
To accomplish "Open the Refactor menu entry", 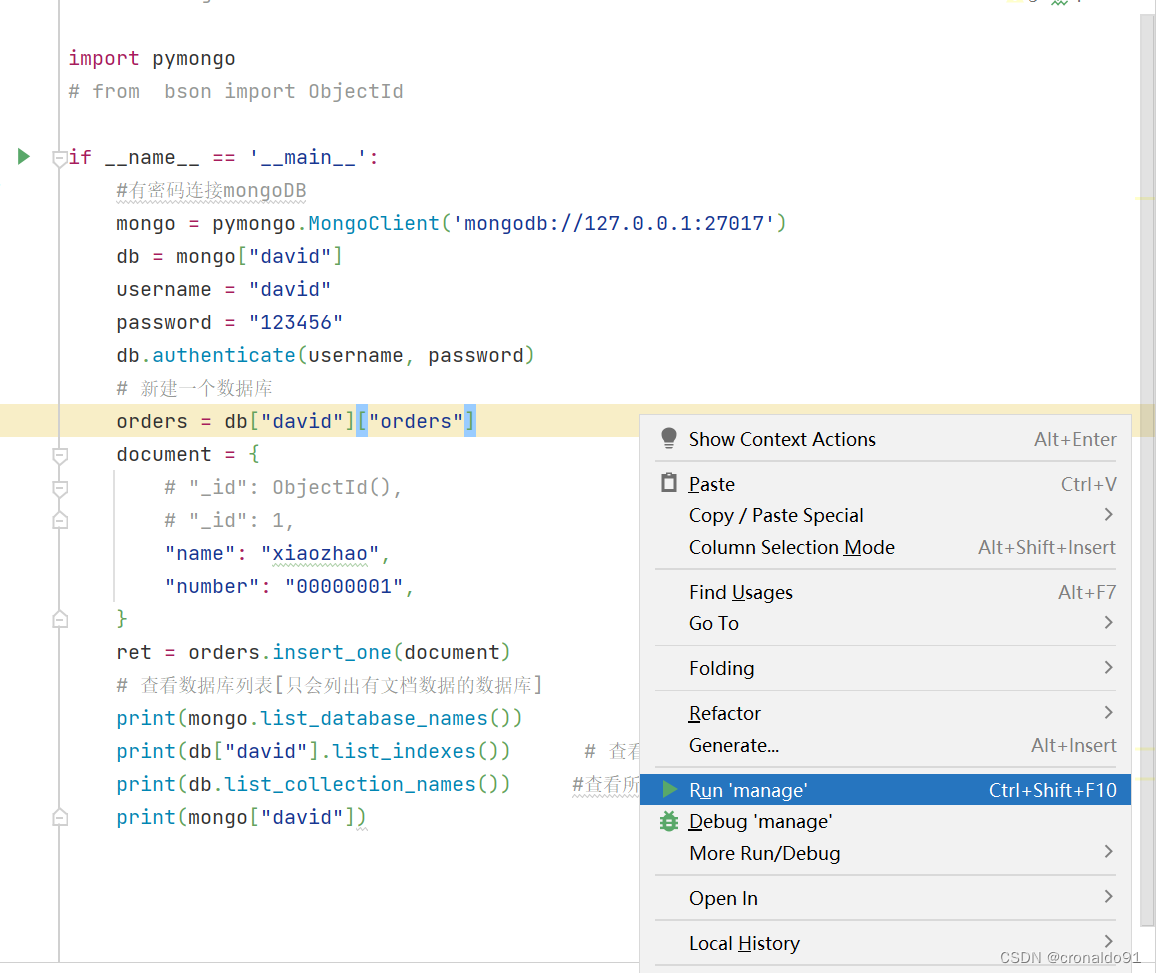I will (885, 714).
